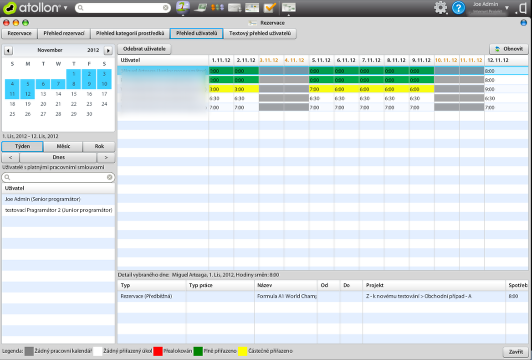Click the door logout icon

523,8
